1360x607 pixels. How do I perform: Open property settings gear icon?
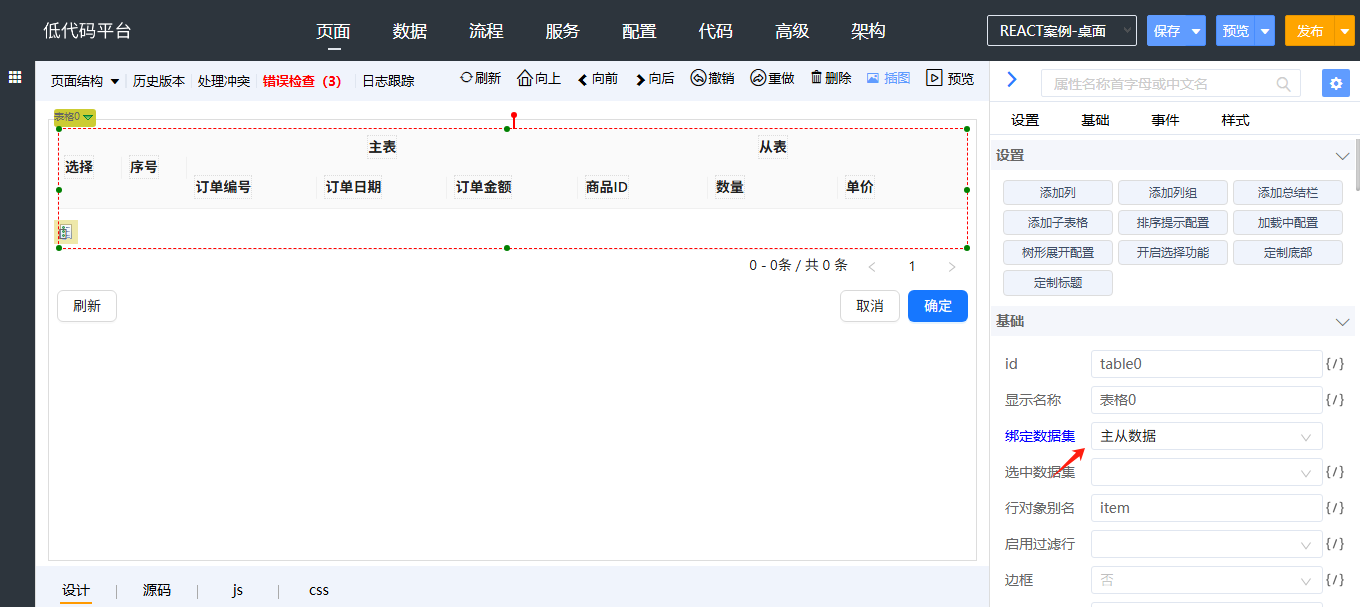click(1335, 83)
